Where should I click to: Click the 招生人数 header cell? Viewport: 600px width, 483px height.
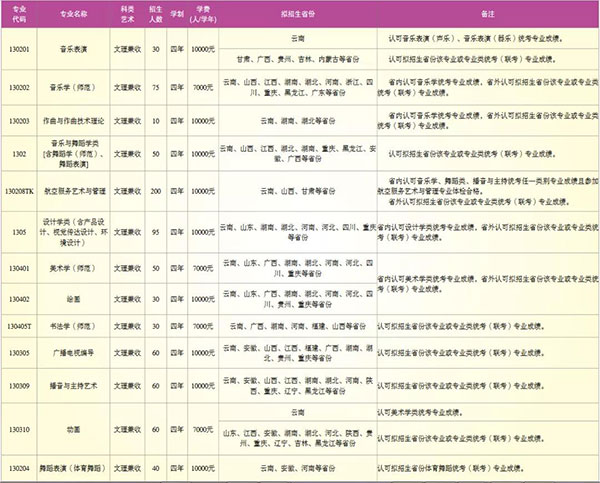tap(153, 17)
